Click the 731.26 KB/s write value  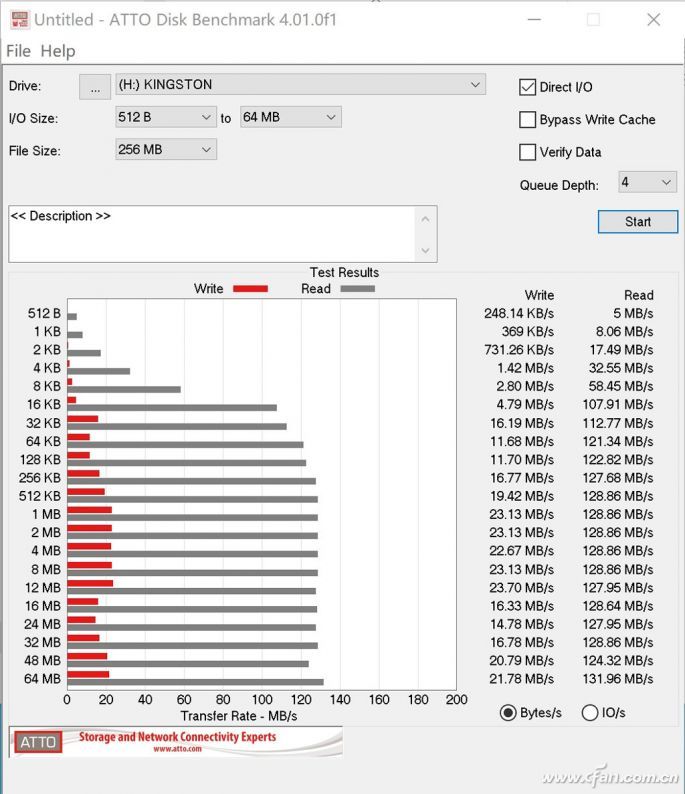tap(518, 350)
